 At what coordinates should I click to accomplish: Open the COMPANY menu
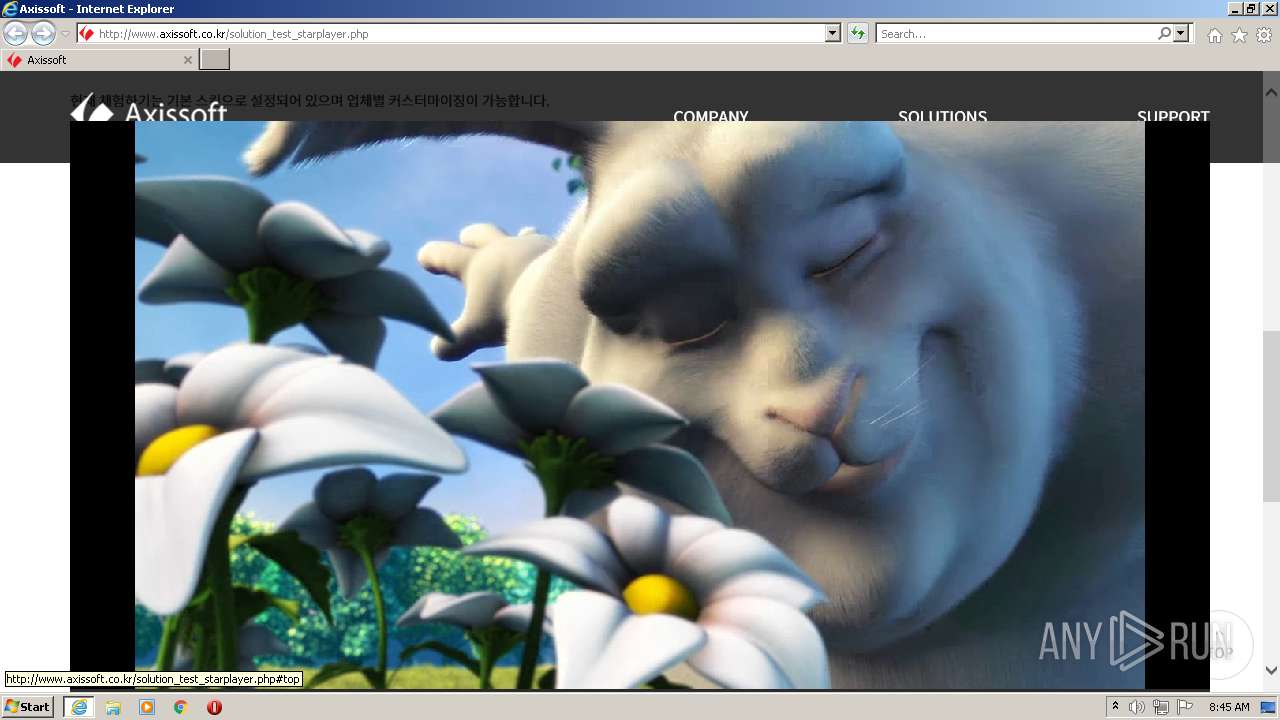pyautogui.click(x=711, y=116)
